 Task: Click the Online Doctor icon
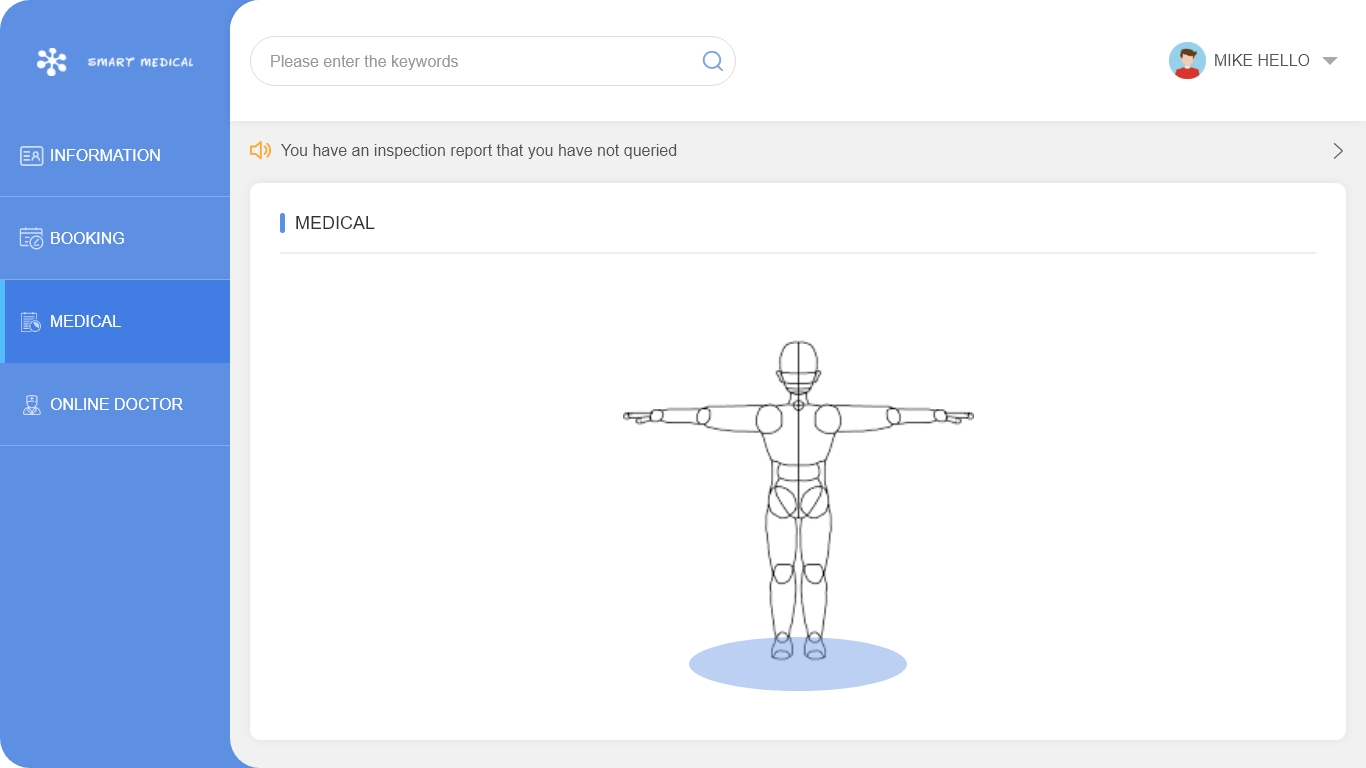point(31,405)
